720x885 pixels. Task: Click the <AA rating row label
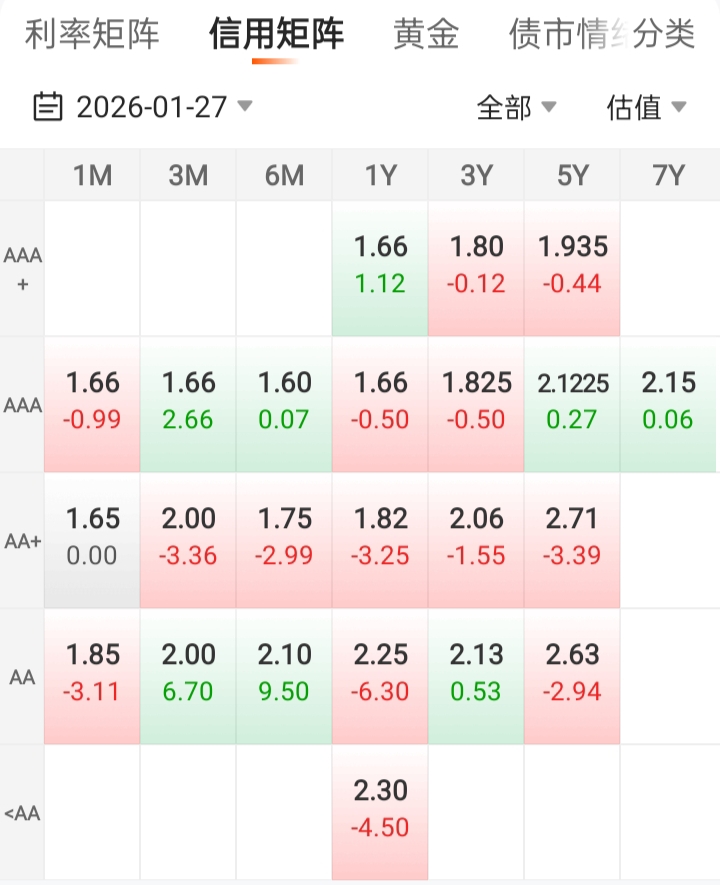click(22, 813)
